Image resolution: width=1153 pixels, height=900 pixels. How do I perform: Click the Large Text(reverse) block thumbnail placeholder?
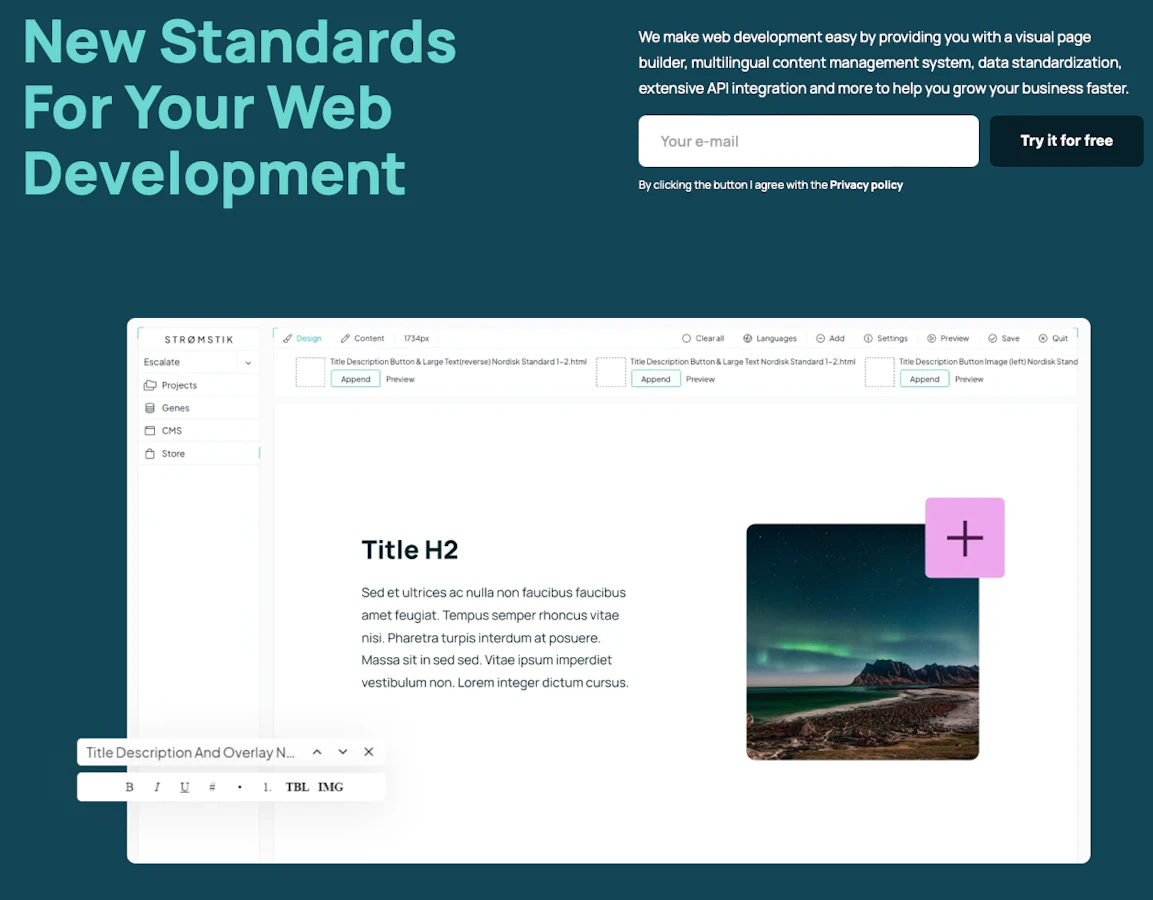[x=310, y=372]
